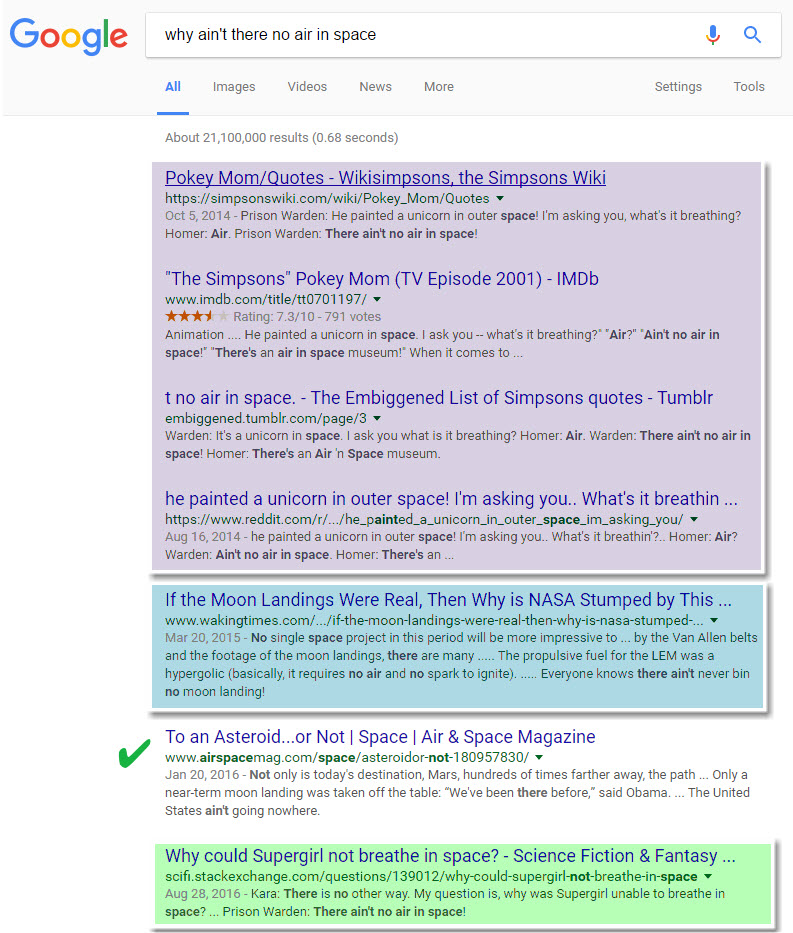Click the scifi.stackexchange.com questions URL text
793x933 pixels.
[431, 876]
